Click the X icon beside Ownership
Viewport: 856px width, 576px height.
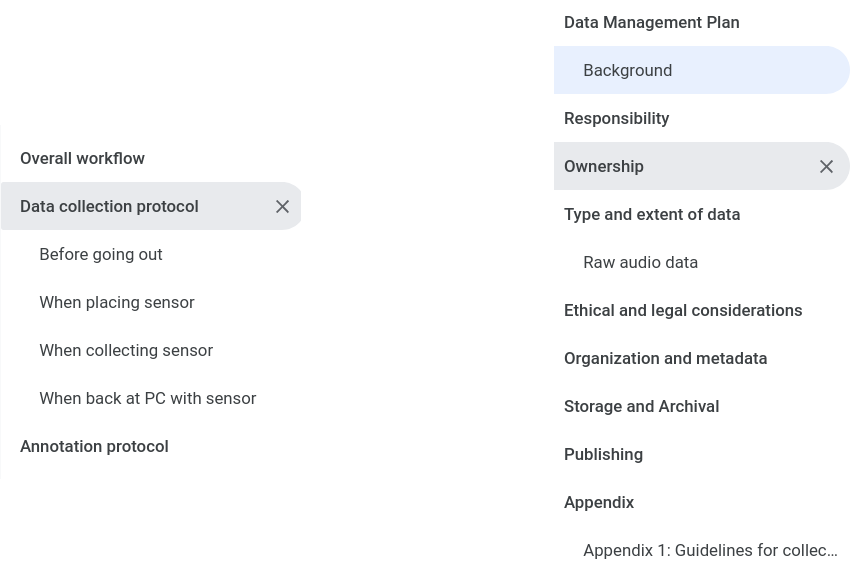point(826,166)
